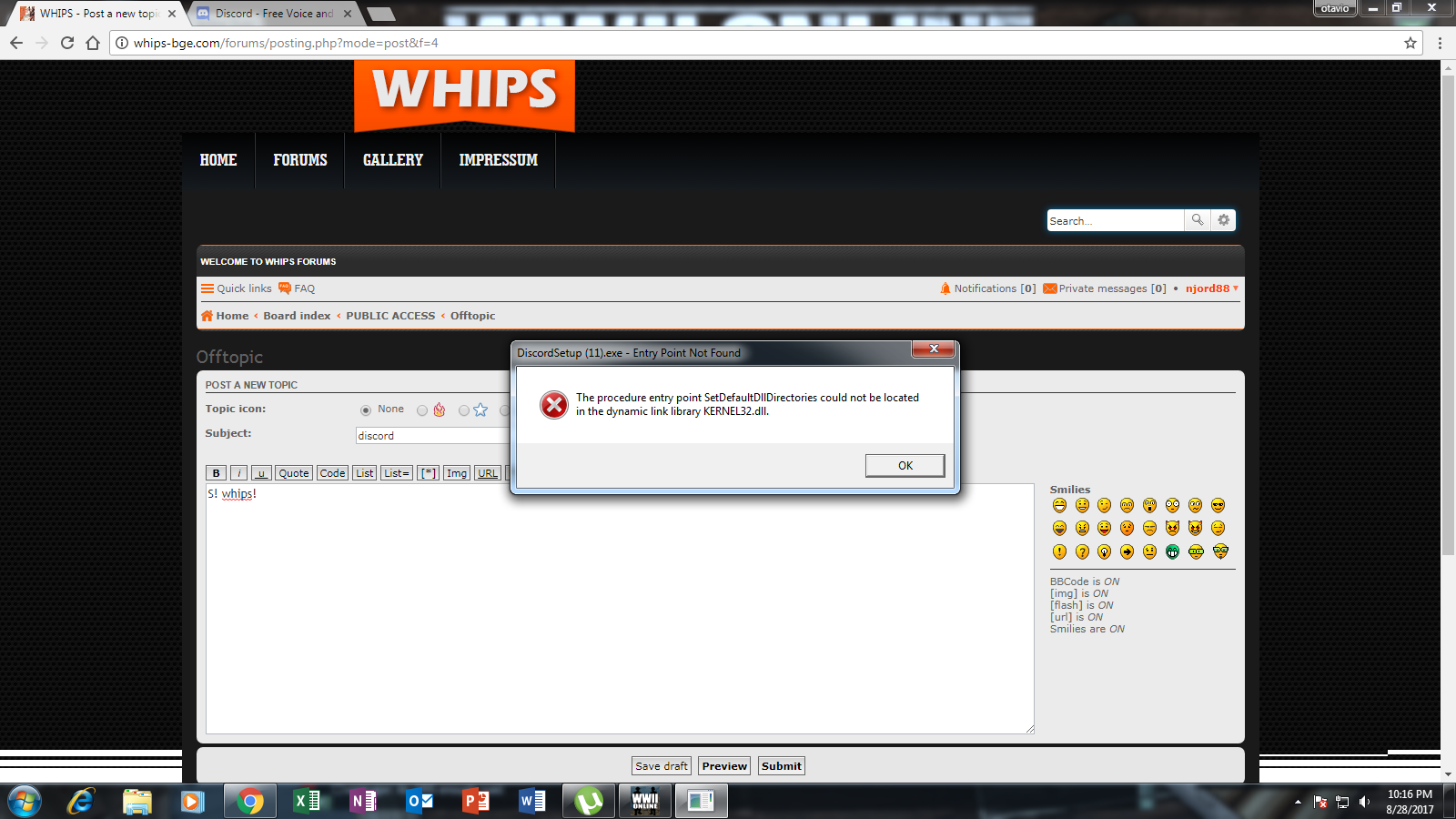Apply italic with the i button
This screenshot has width=1456, height=819.
(x=238, y=473)
